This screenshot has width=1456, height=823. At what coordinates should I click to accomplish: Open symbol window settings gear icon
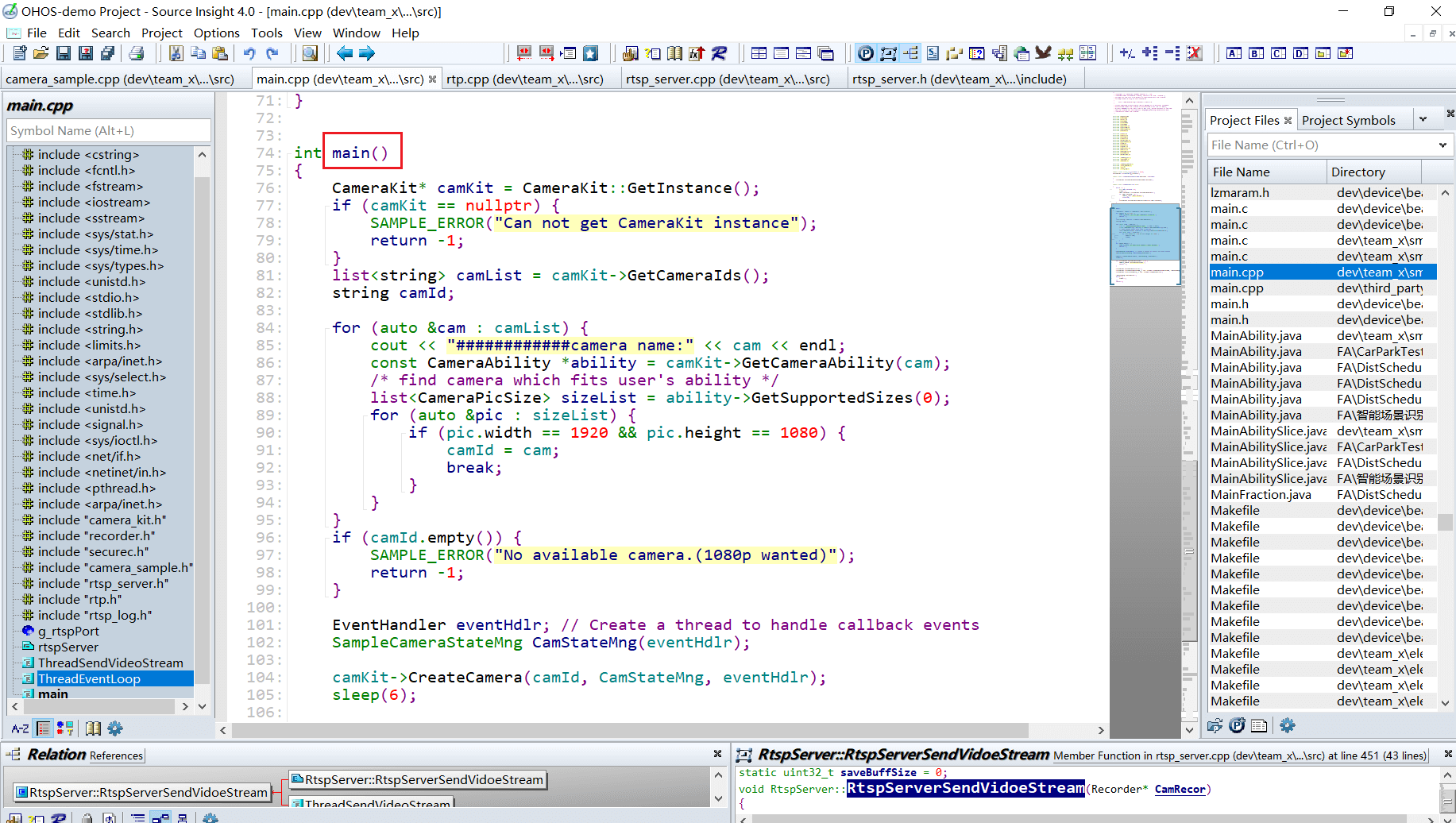[115, 728]
